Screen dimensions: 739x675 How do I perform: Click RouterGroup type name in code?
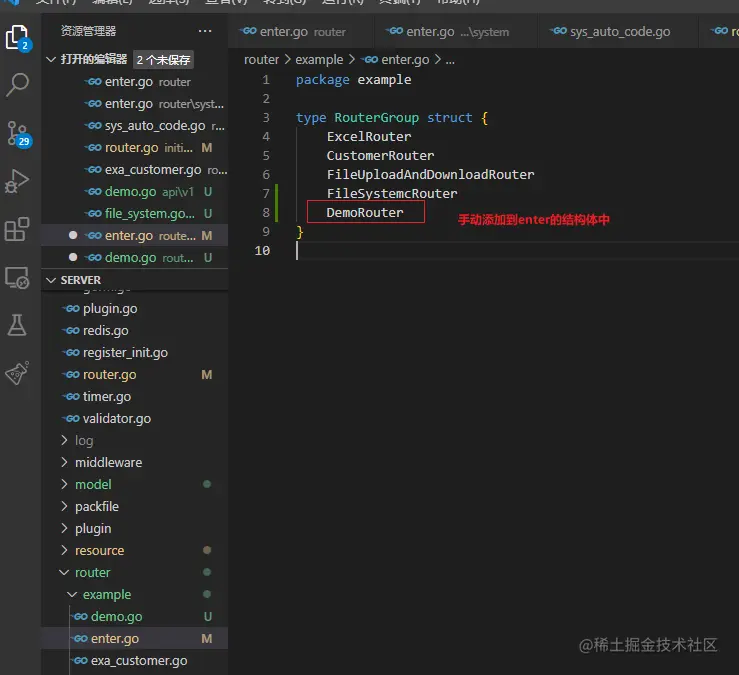pos(376,118)
